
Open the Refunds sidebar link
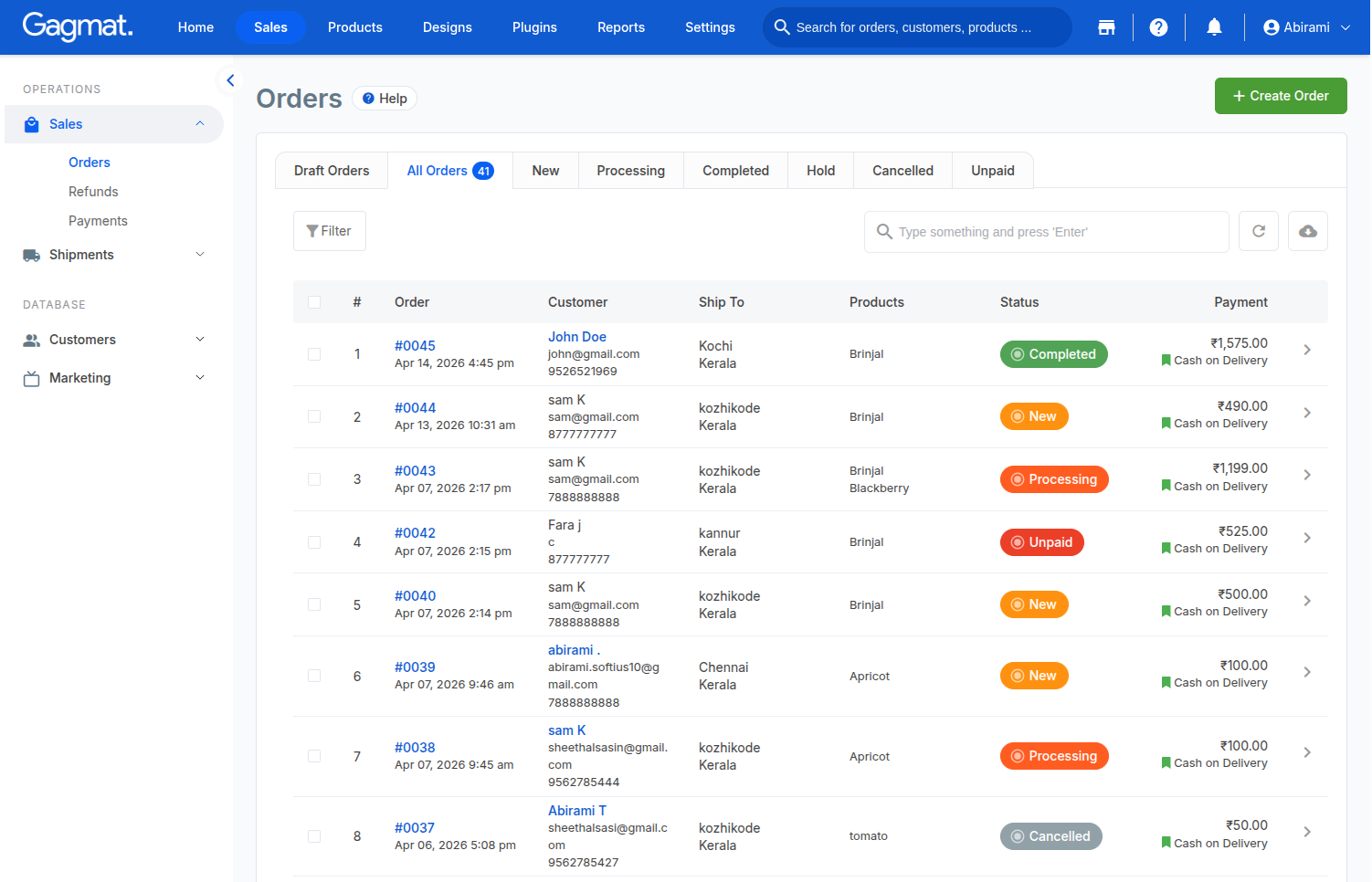click(93, 192)
